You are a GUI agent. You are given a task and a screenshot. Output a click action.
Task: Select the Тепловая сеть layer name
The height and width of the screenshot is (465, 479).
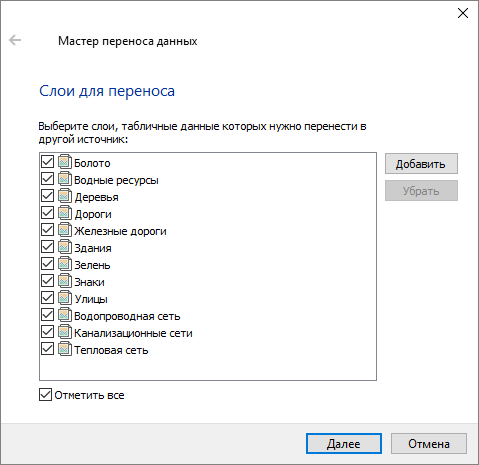[x=111, y=350]
